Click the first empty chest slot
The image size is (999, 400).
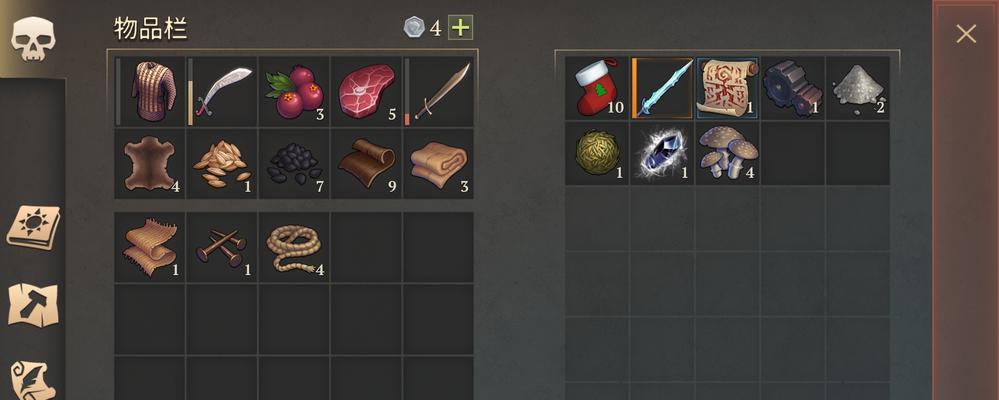[x=792, y=153]
